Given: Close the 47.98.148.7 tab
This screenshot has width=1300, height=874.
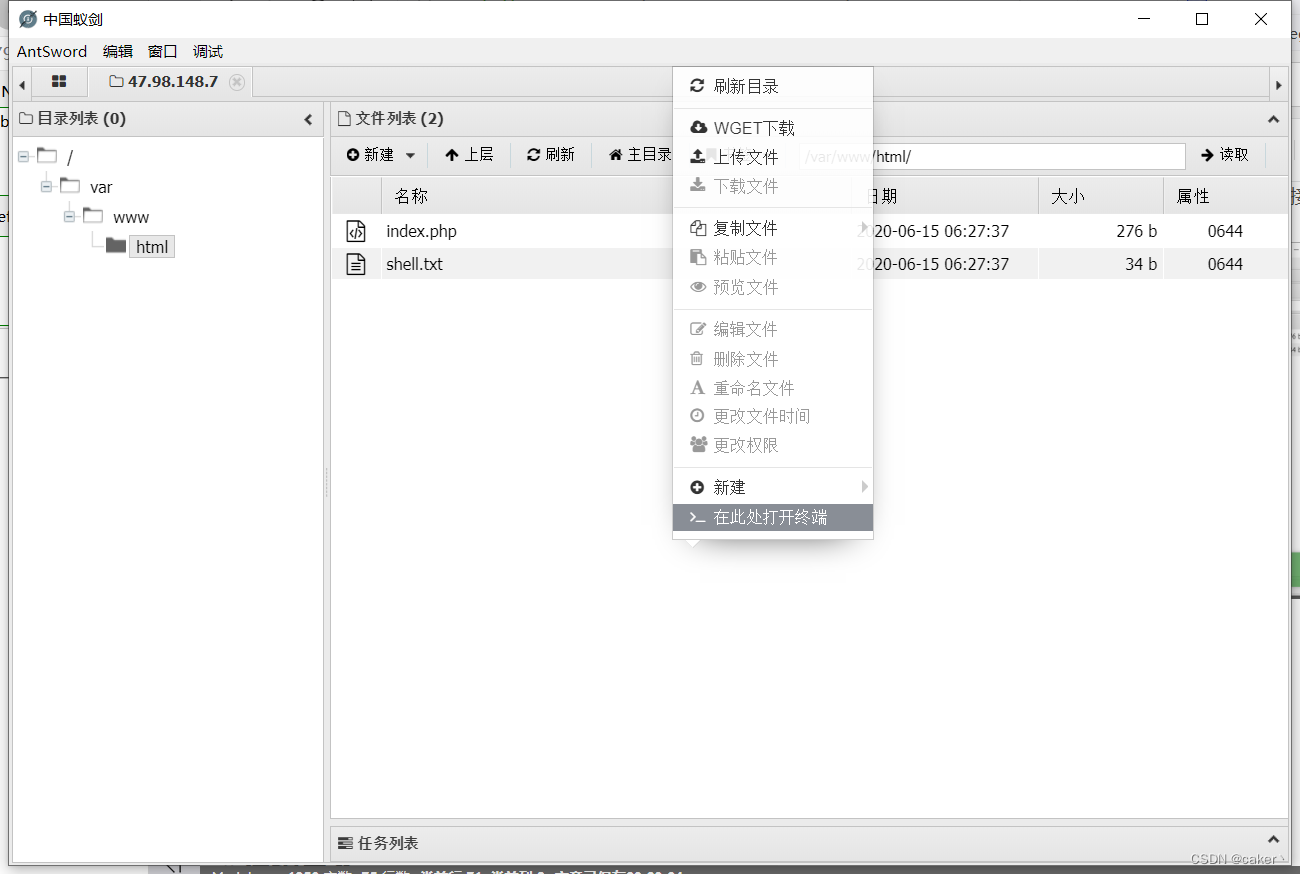Looking at the screenshot, I should click(237, 82).
